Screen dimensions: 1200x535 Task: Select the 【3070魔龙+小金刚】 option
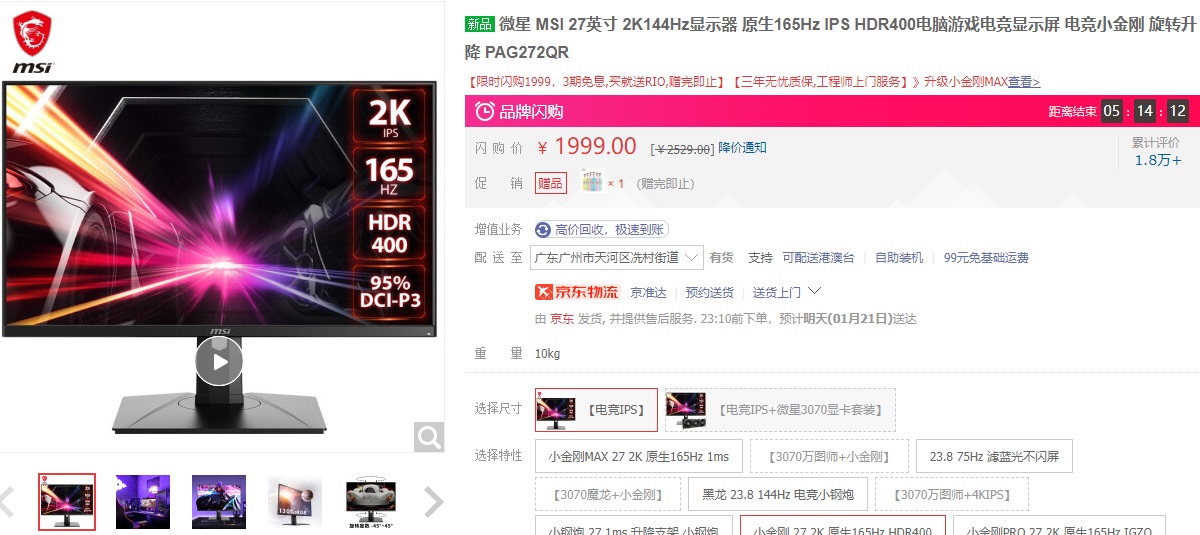(608, 494)
